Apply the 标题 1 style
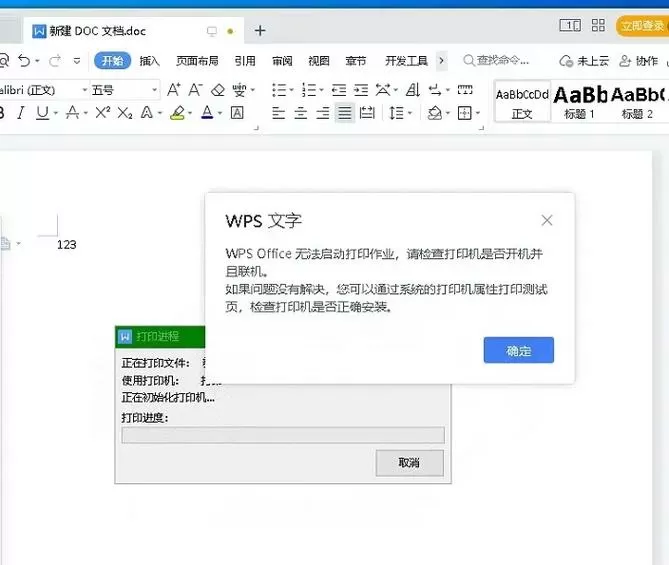The height and width of the screenshot is (565, 669). pyautogui.click(x=579, y=102)
